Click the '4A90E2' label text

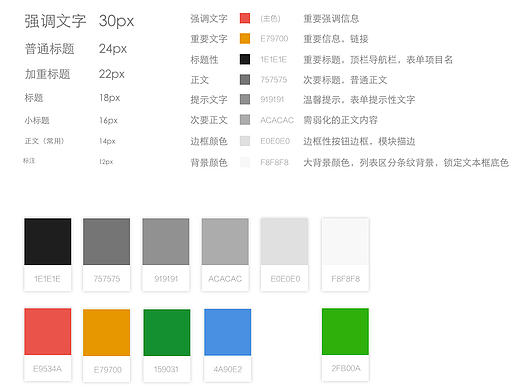pos(228,369)
